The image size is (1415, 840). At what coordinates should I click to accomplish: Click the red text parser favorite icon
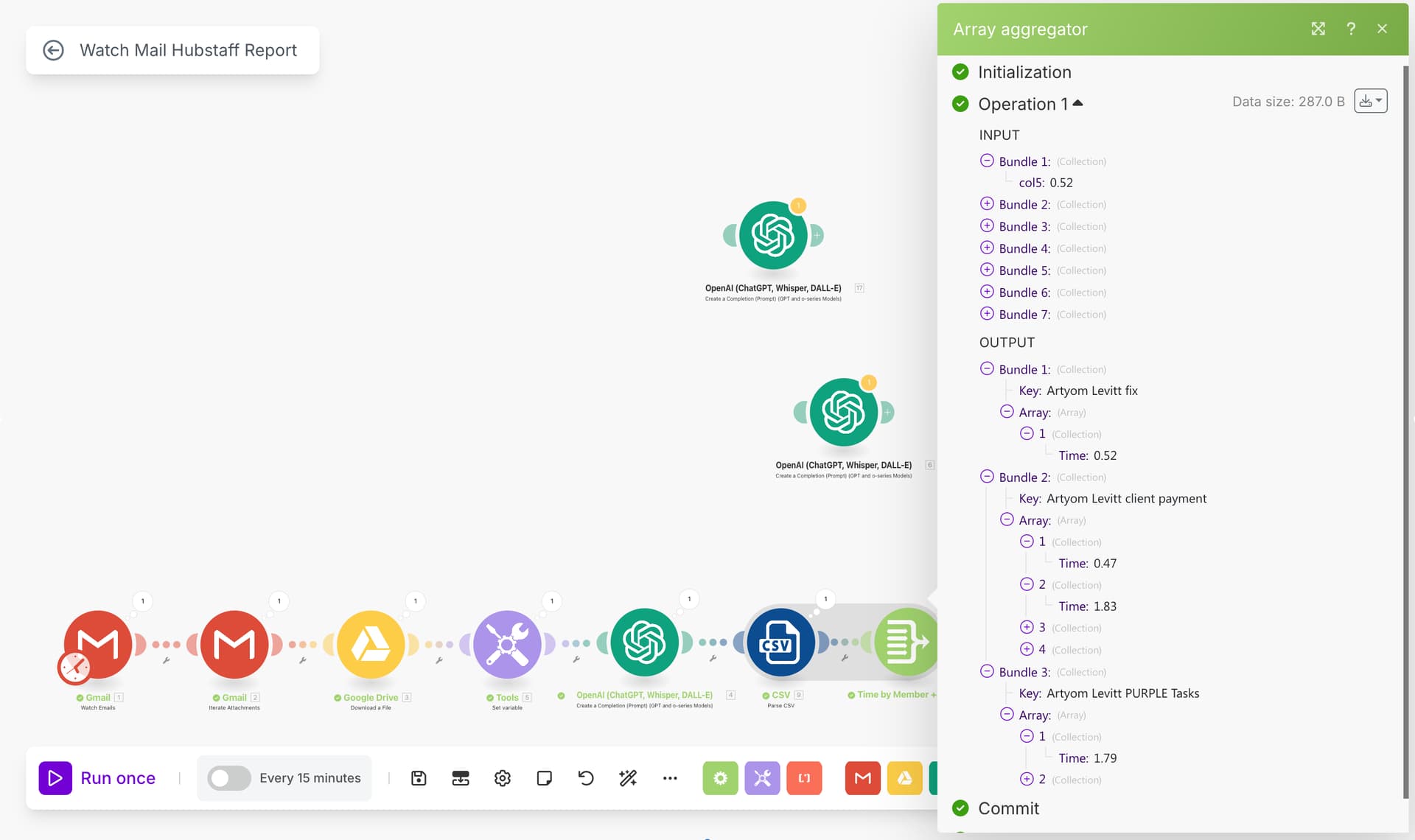point(804,778)
